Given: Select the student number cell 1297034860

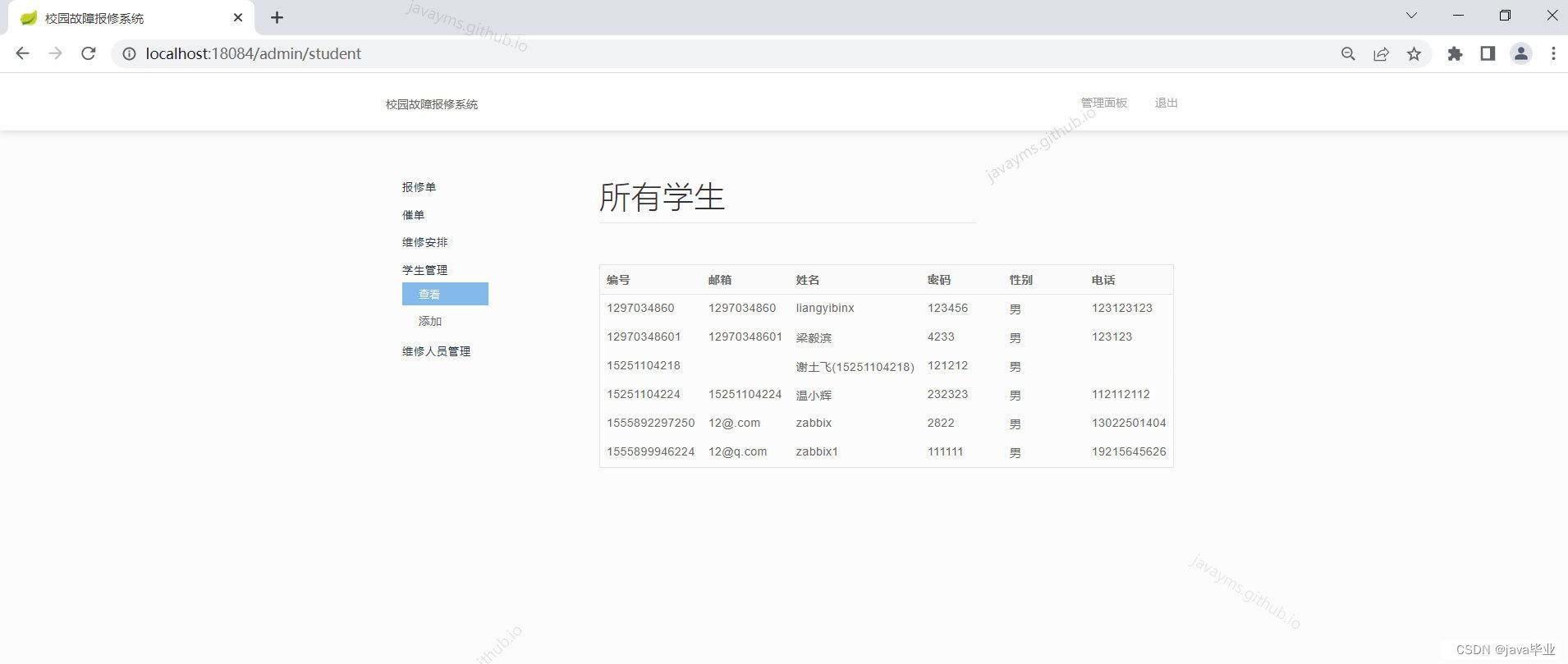Looking at the screenshot, I should pos(640,309).
